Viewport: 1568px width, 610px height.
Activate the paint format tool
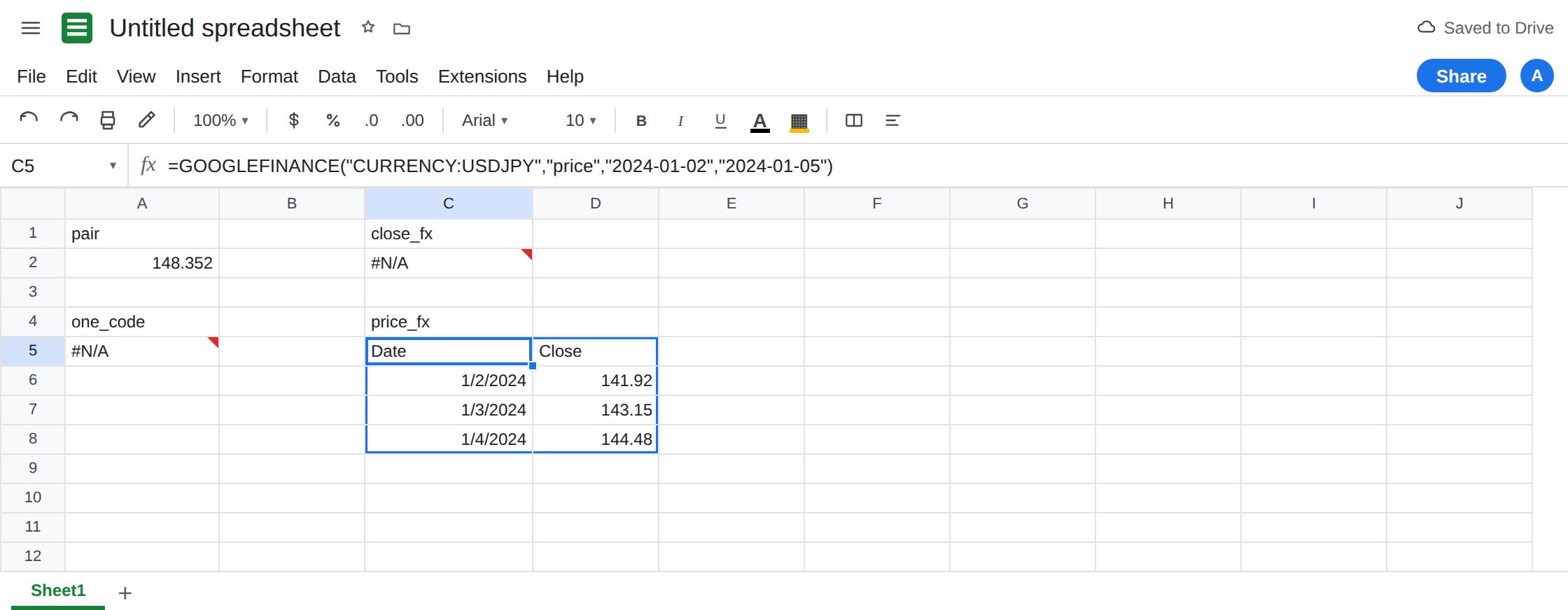click(146, 120)
